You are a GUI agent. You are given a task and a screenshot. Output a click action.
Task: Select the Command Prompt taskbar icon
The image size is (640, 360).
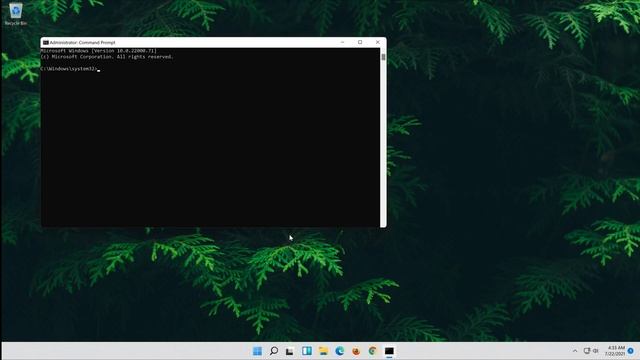tap(389, 351)
